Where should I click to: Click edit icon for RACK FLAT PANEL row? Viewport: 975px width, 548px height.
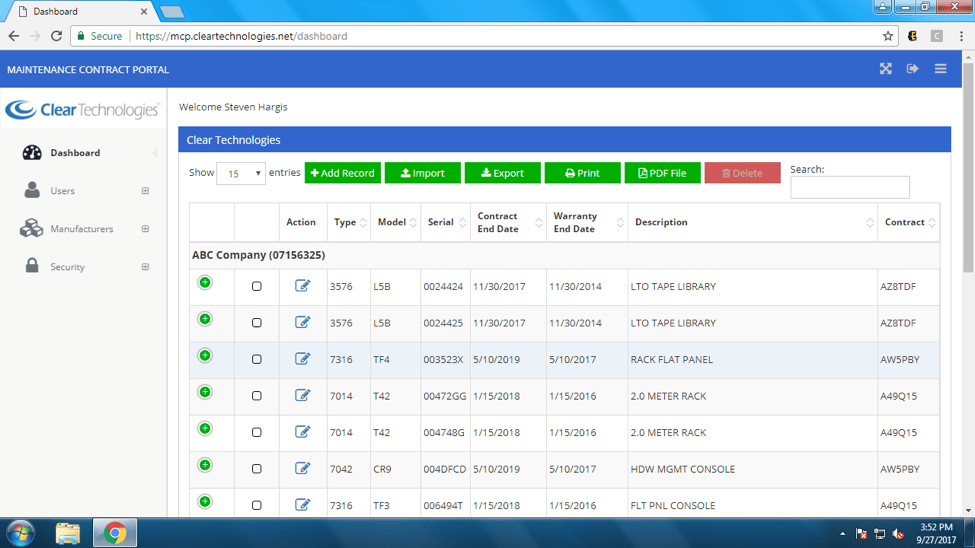[x=302, y=359]
